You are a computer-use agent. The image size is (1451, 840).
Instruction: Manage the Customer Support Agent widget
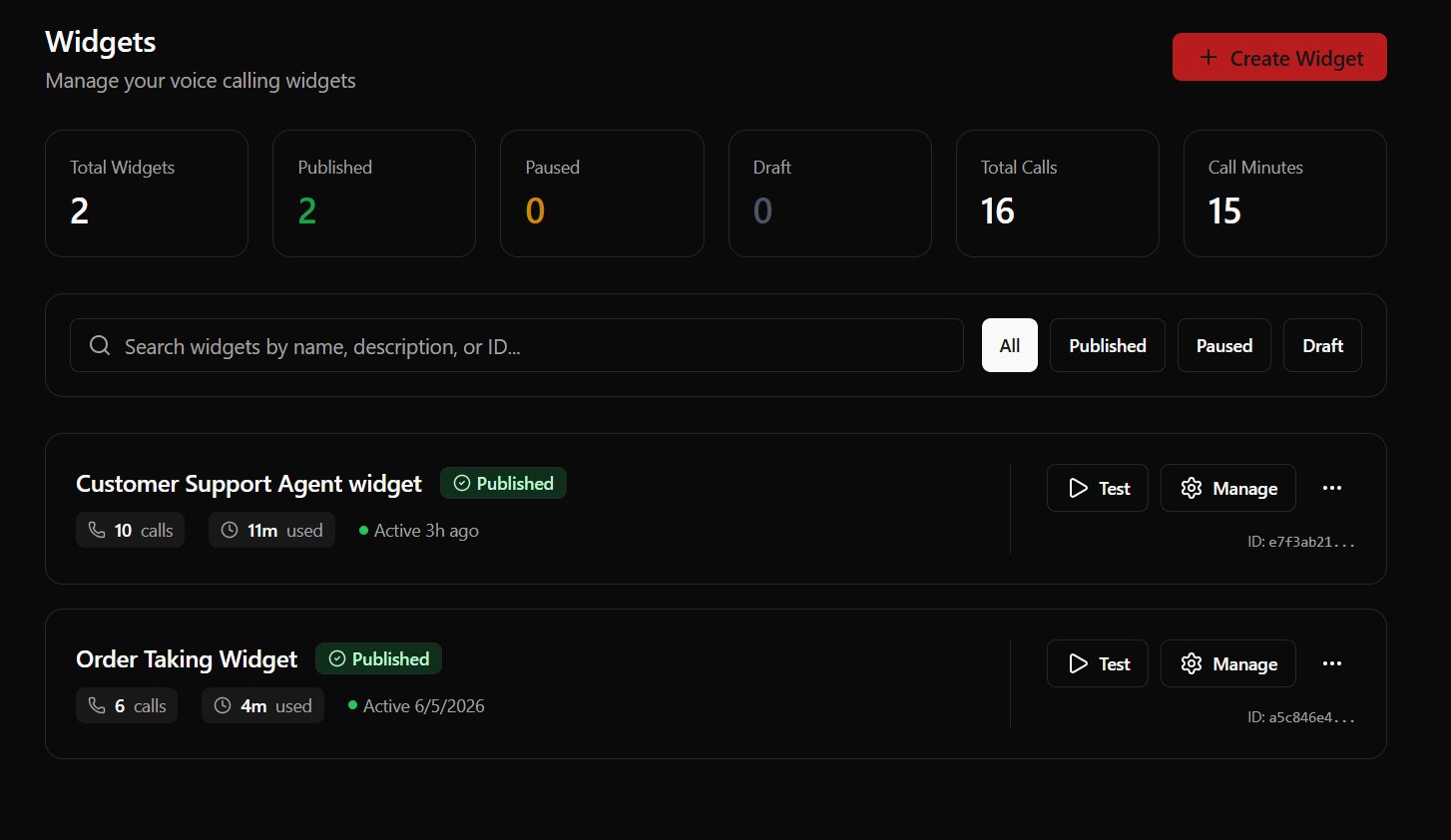1228,488
